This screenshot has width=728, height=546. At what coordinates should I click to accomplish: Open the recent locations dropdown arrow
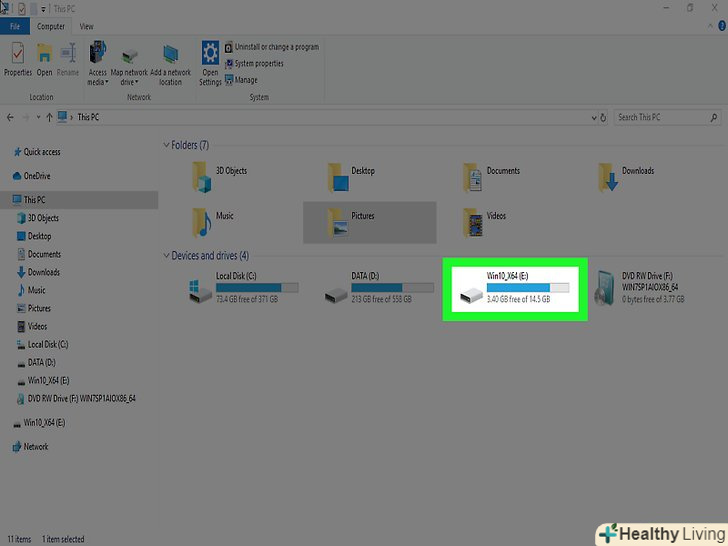pyautogui.click(x=38, y=117)
